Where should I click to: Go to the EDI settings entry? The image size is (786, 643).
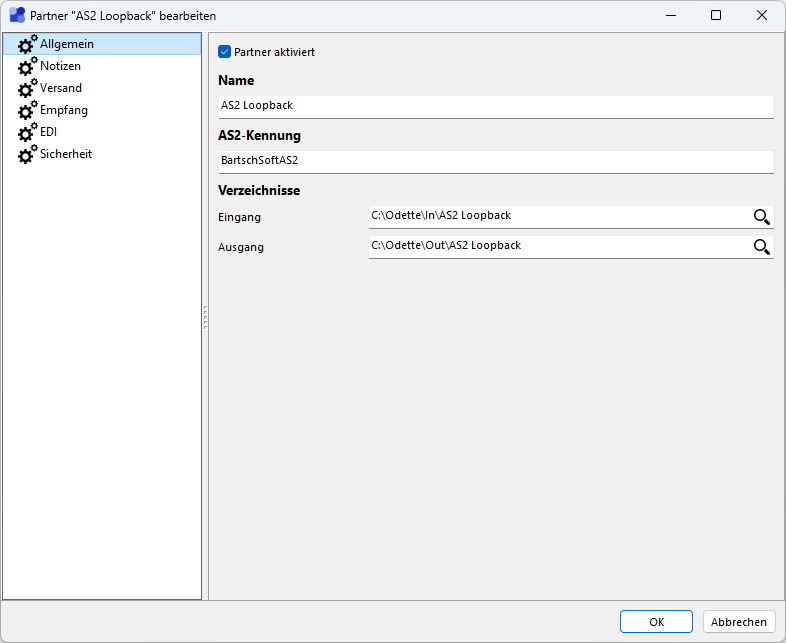click(49, 132)
